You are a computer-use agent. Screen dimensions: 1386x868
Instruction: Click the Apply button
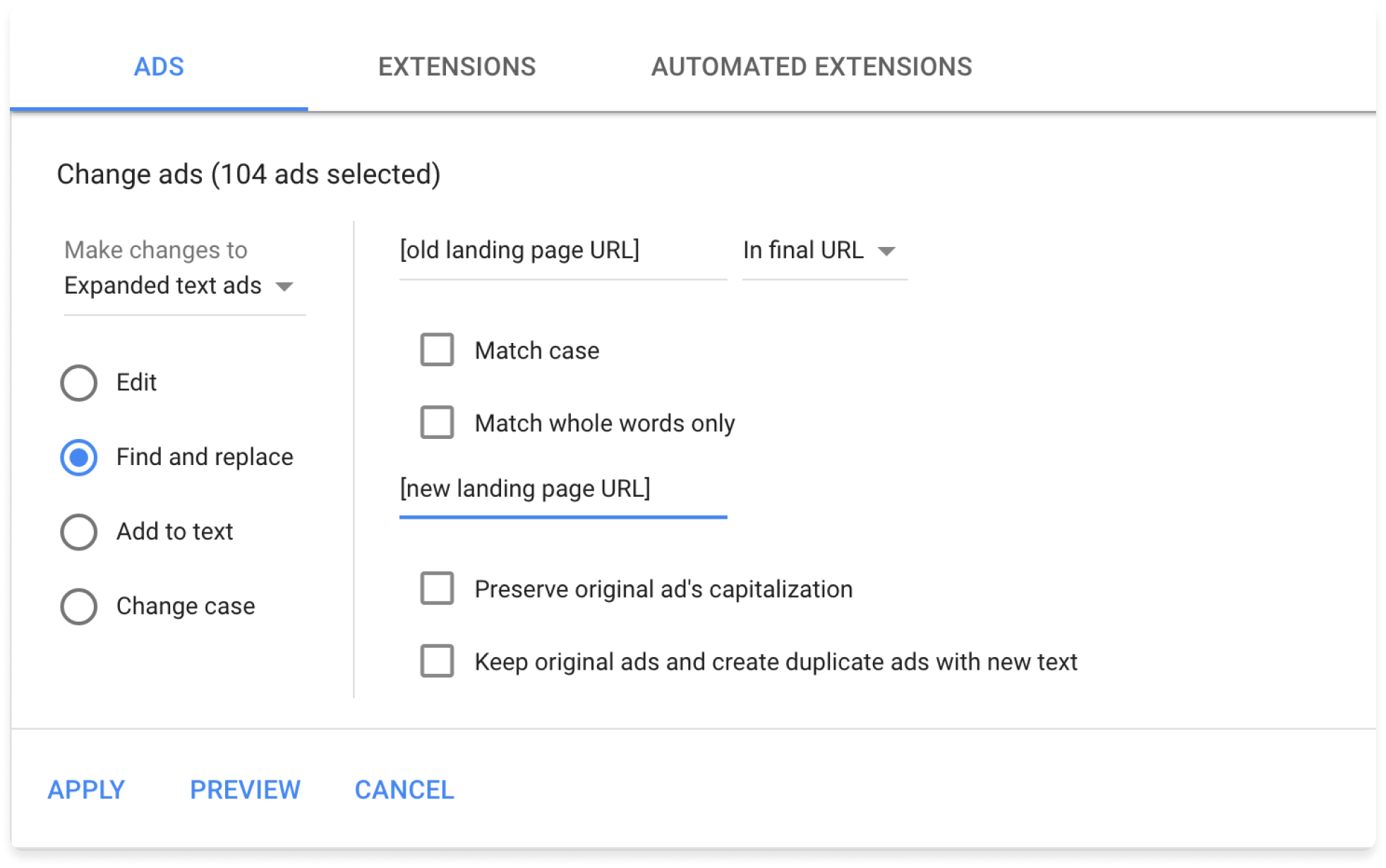tap(86, 790)
